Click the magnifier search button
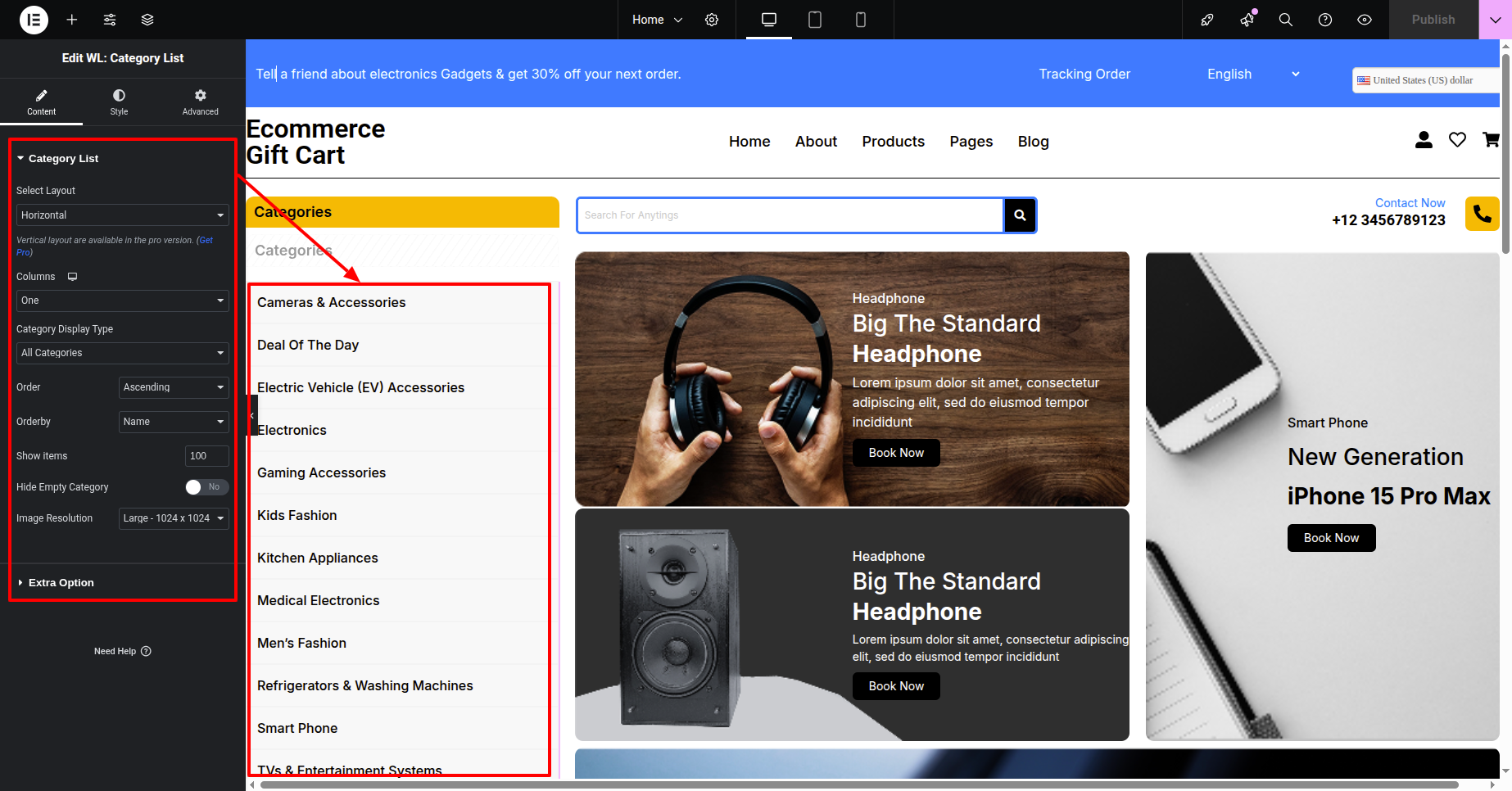Screen dimensions: 1512x791 (1020, 215)
